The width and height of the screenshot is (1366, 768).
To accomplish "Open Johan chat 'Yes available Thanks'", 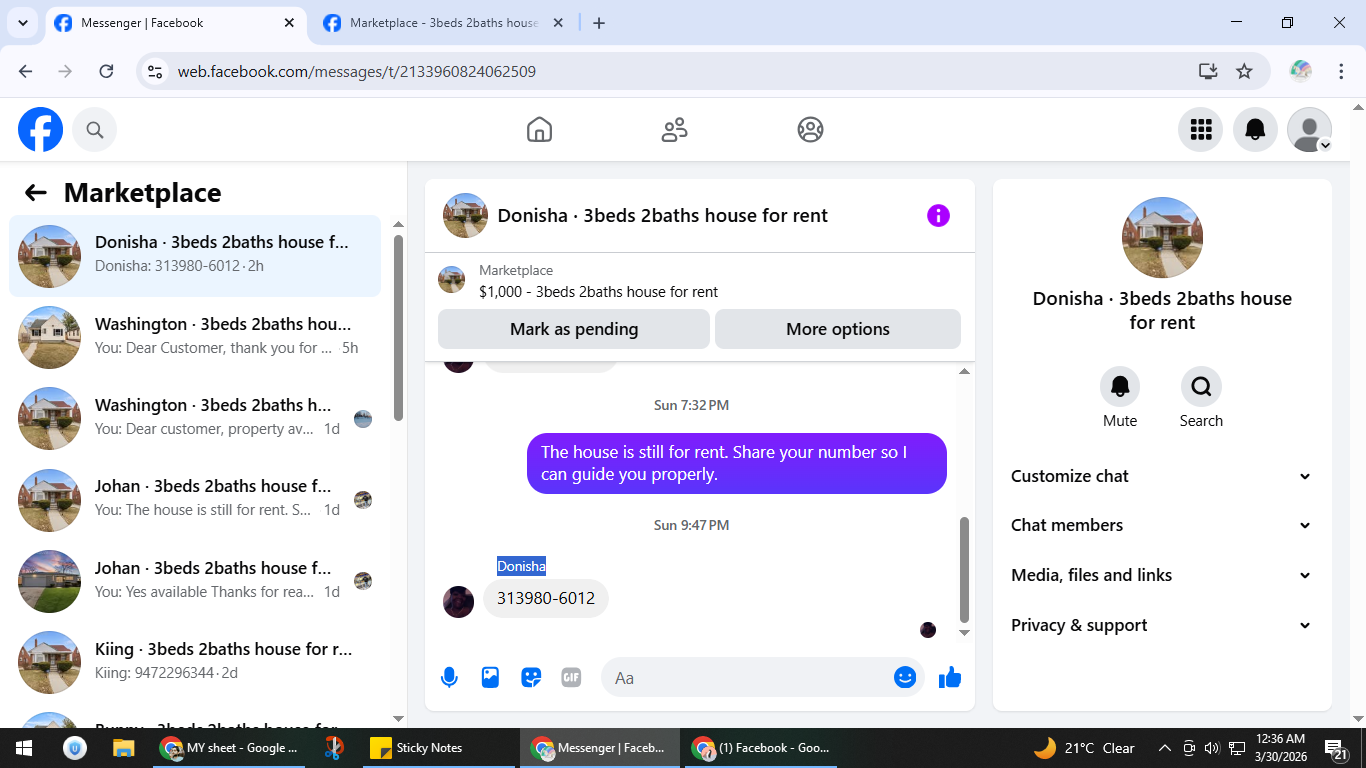I will (195, 581).
